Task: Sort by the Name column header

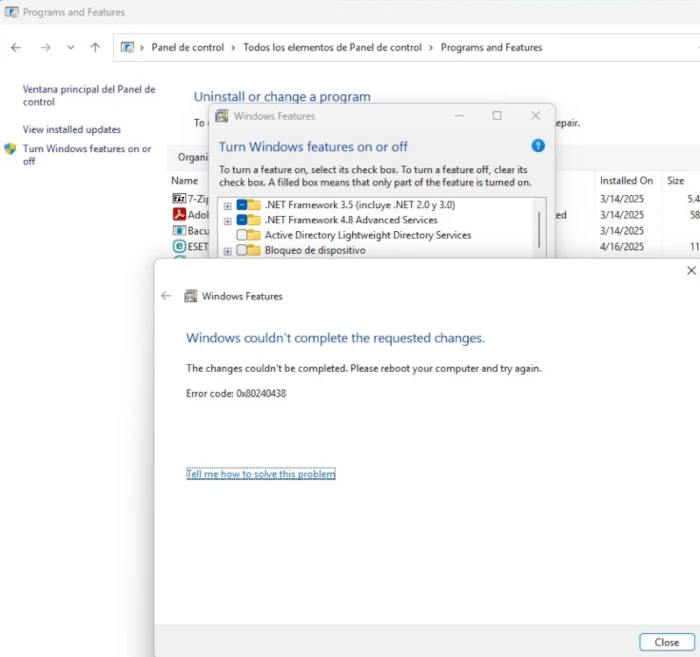Action: (184, 181)
